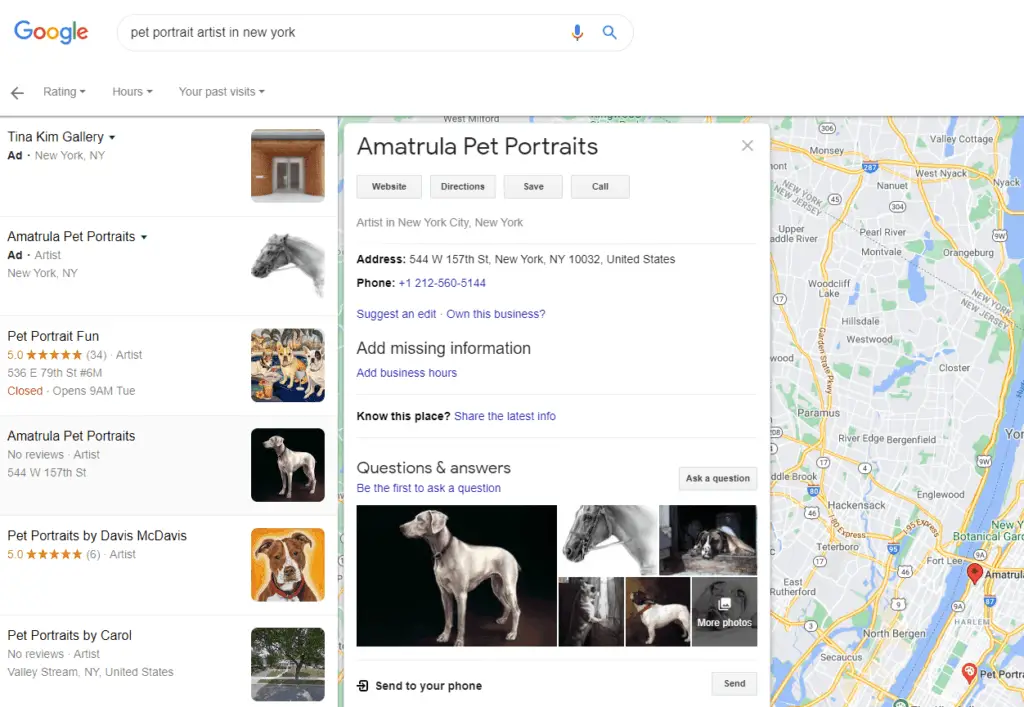1024x707 pixels.
Task: Open the horse sketch thumbnail in the Amatrula ad
Action: click(x=287, y=266)
